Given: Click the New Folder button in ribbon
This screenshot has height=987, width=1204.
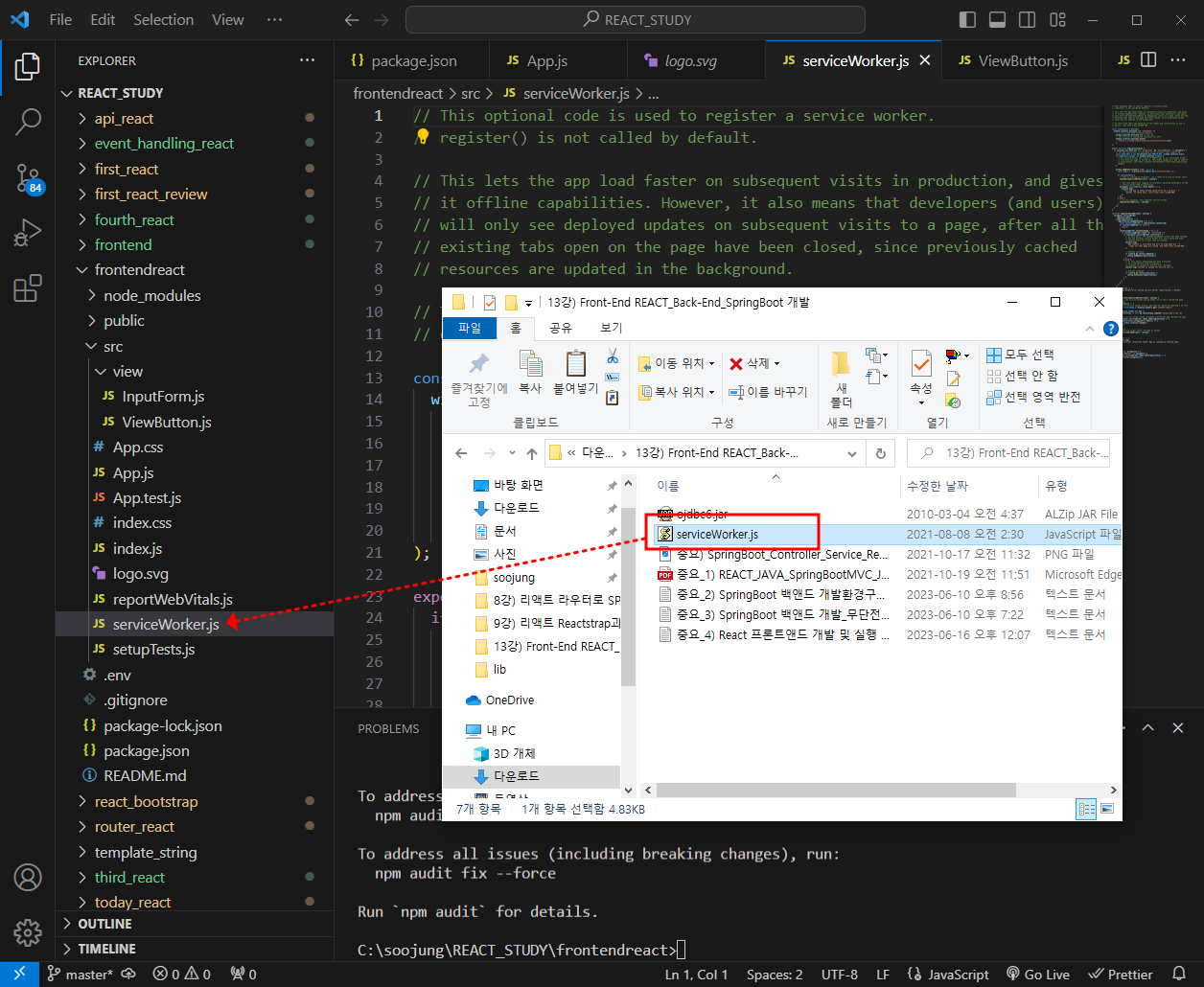Looking at the screenshot, I should pos(841,379).
